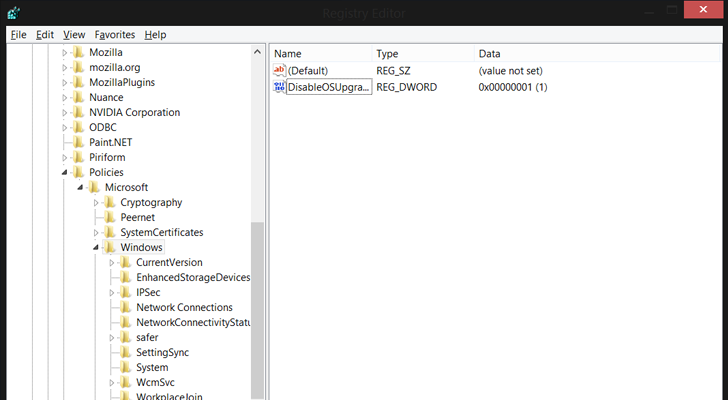This screenshot has height=400, width=728.
Task: Click the System folder icon
Action: tap(125, 368)
